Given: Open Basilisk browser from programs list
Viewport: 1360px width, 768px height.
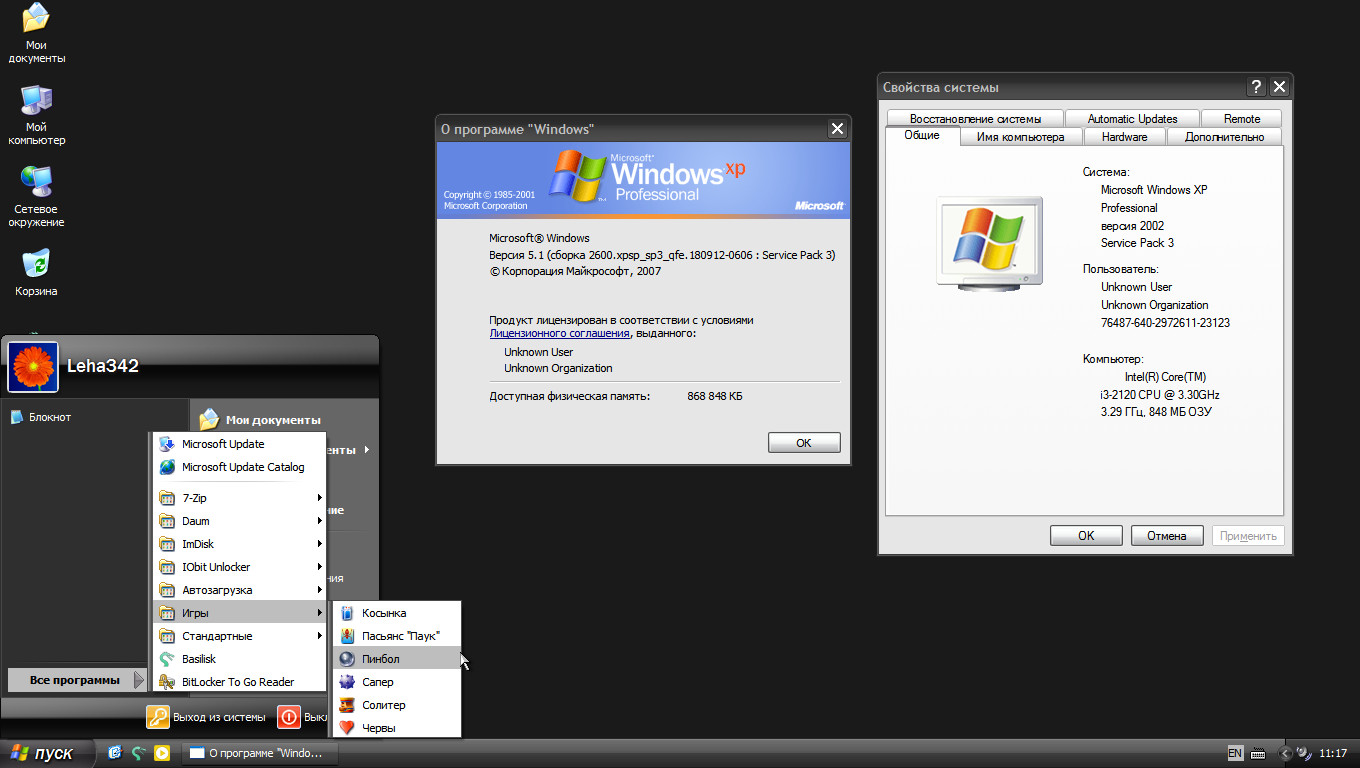Looking at the screenshot, I should point(199,659).
